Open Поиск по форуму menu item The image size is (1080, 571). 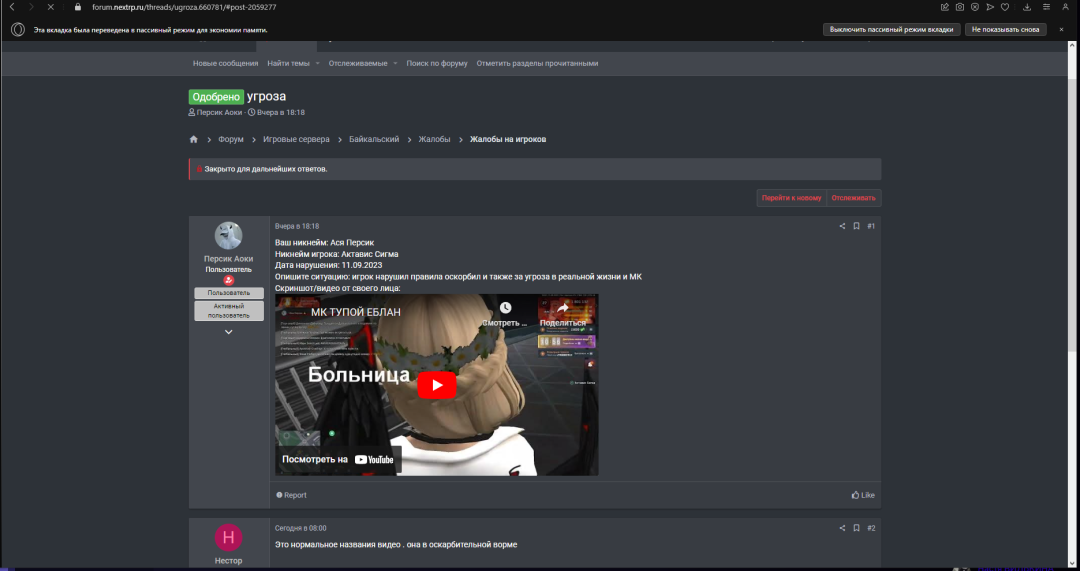click(437, 63)
